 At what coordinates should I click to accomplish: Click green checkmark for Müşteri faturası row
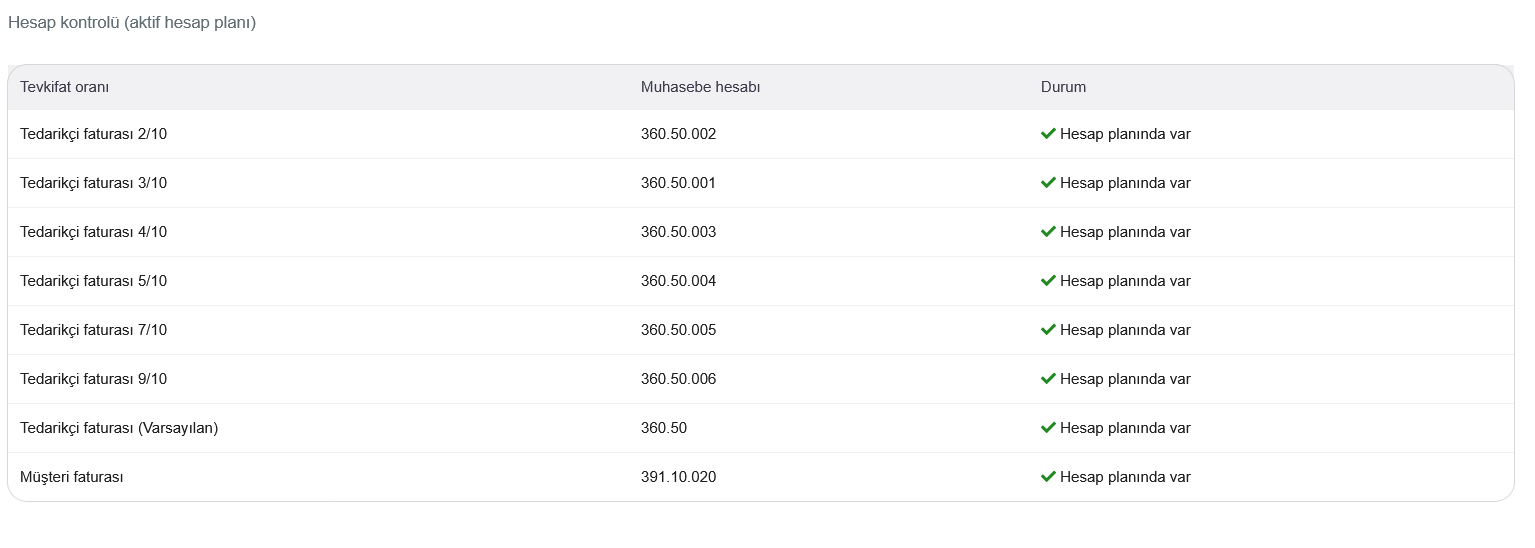point(1048,477)
